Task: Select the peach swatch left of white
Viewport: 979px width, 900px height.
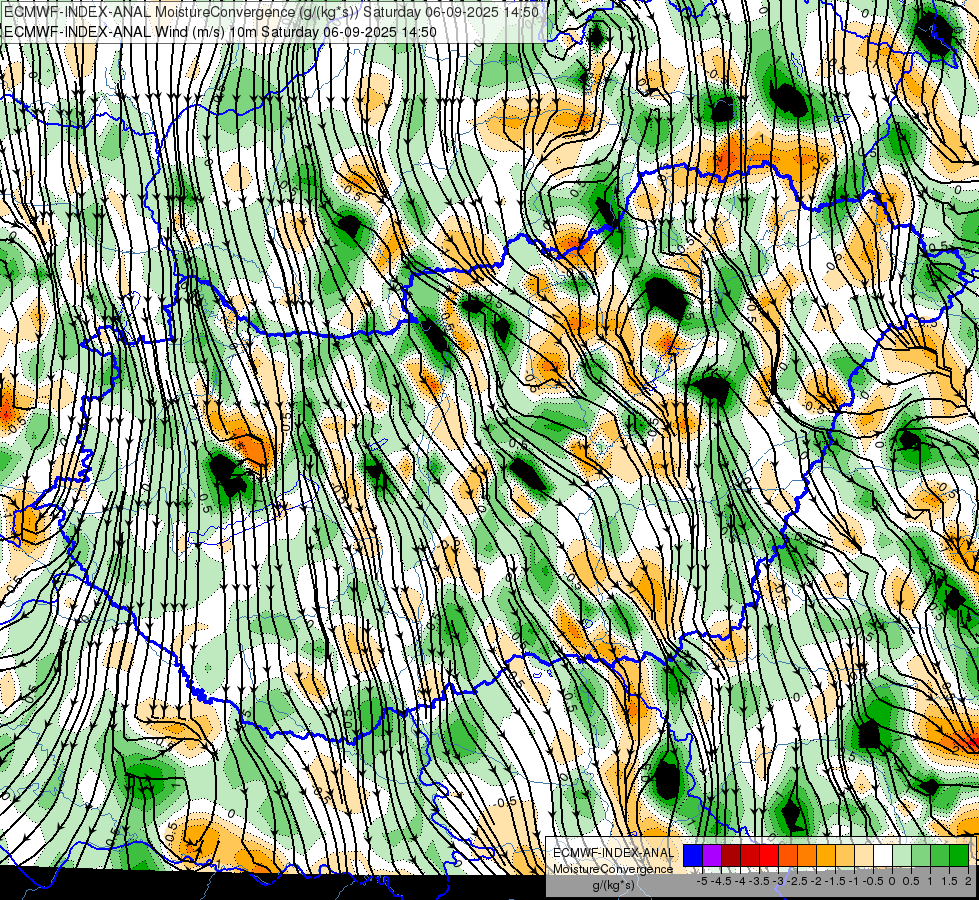Action: tap(863, 855)
